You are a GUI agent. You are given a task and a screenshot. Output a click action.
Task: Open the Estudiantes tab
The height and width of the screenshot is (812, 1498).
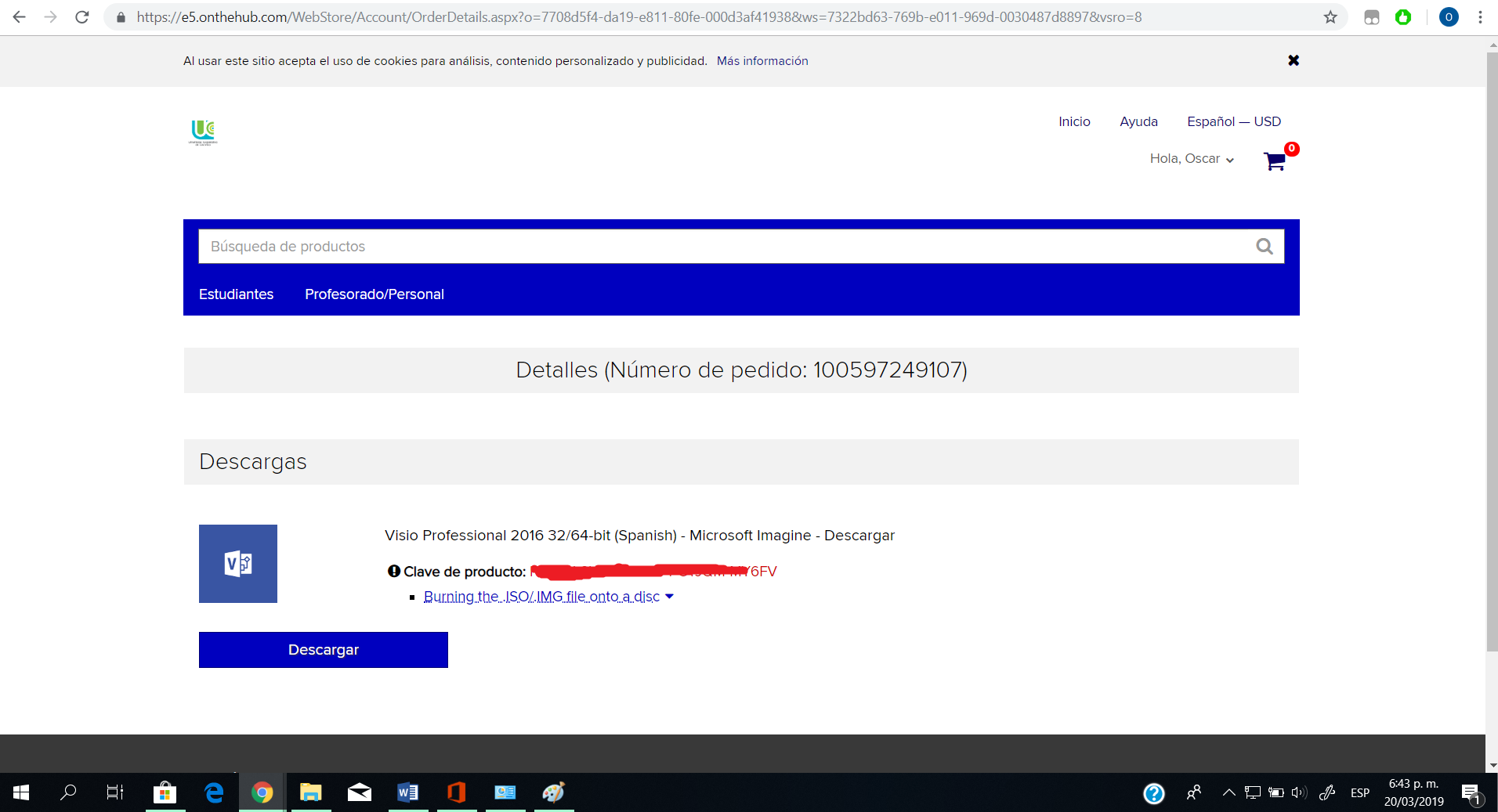236,294
